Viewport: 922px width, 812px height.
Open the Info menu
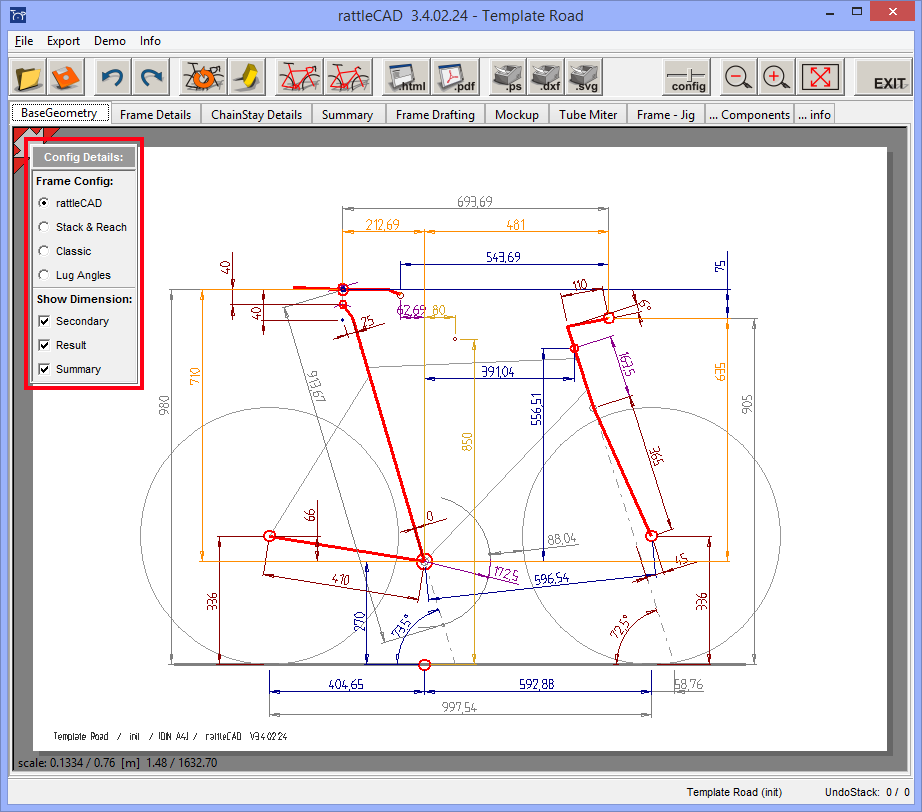click(151, 41)
